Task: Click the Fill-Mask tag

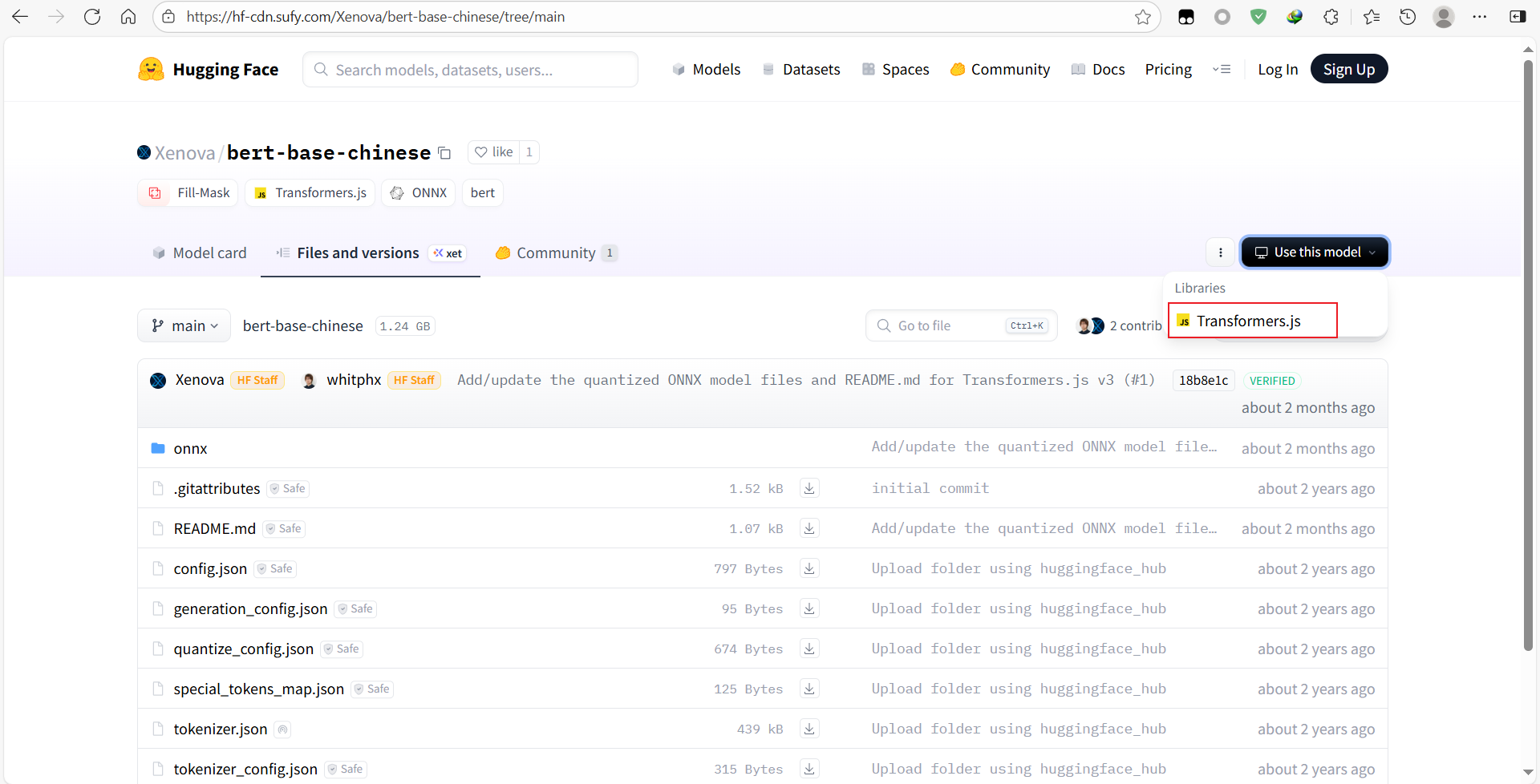Action: (188, 193)
